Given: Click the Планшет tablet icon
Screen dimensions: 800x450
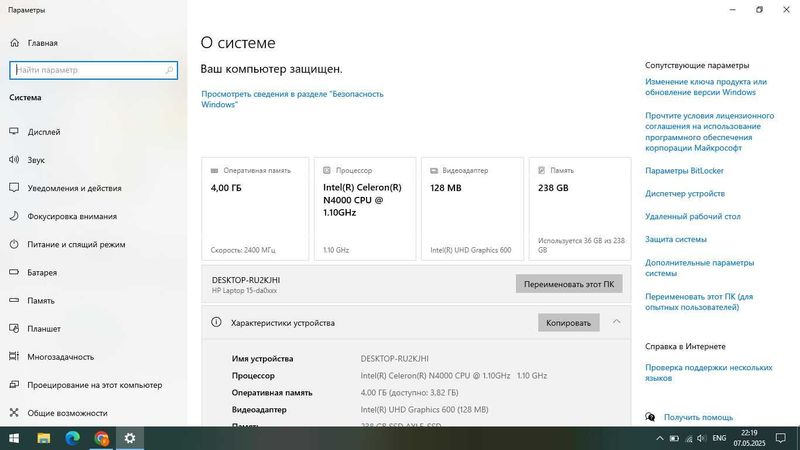Looking at the screenshot, I should coord(14,329).
